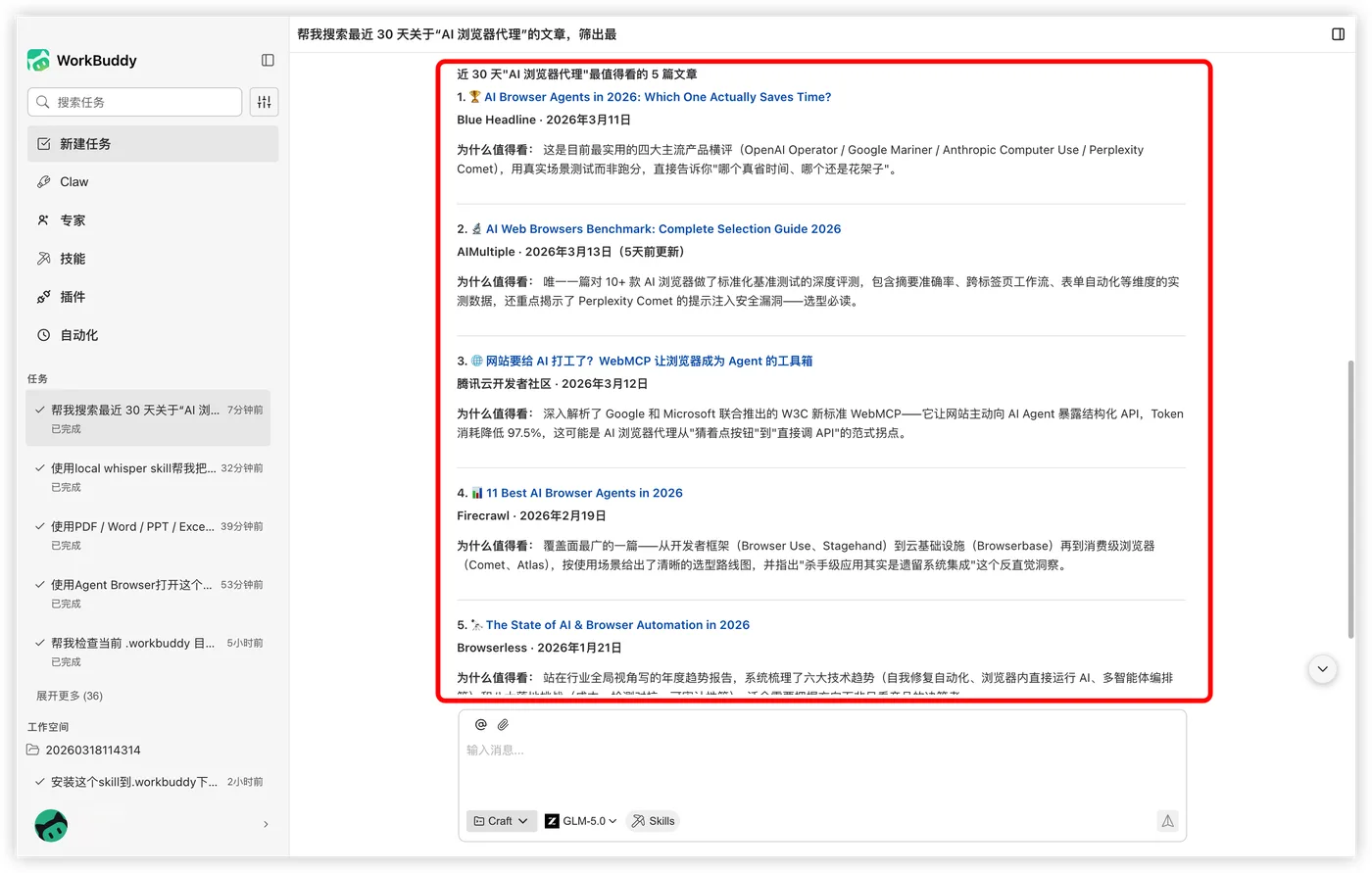
Task: Select task 使用Agent Browser打开这个…
Action: pyautogui.click(x=148, y=594)
